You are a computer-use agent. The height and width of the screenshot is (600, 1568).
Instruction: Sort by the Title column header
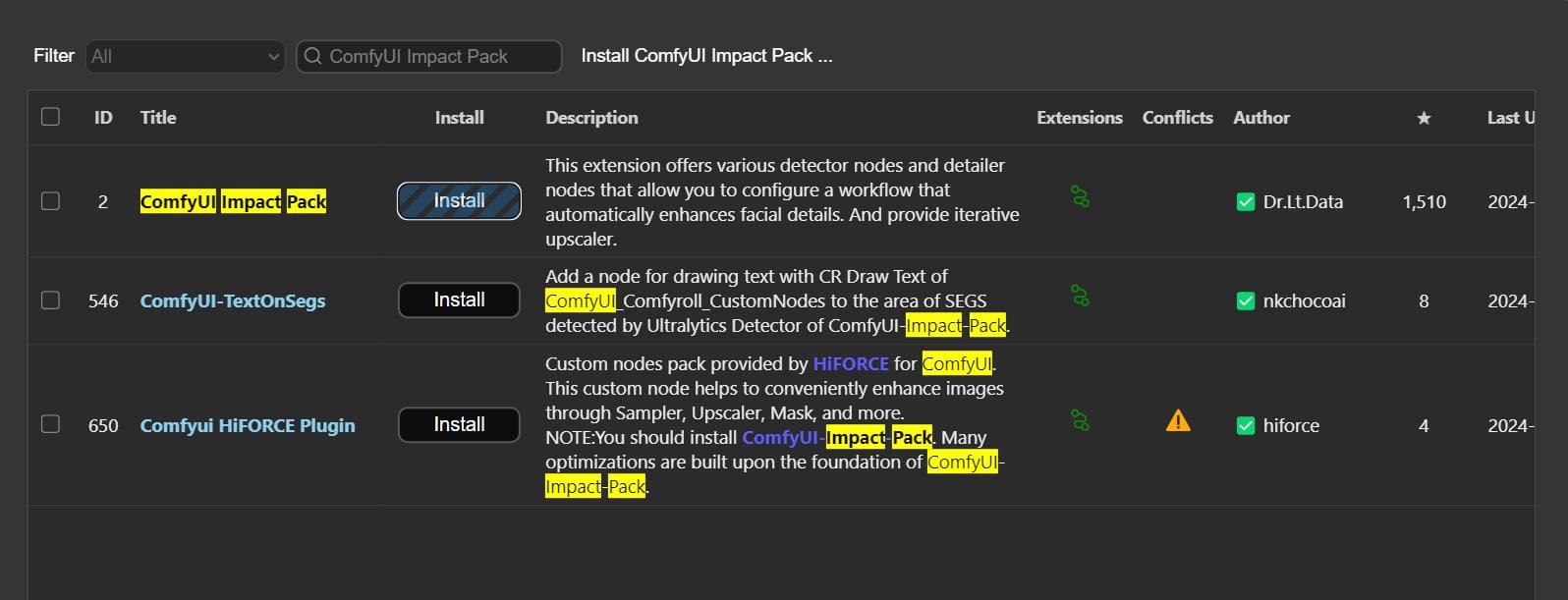[158, 118]
